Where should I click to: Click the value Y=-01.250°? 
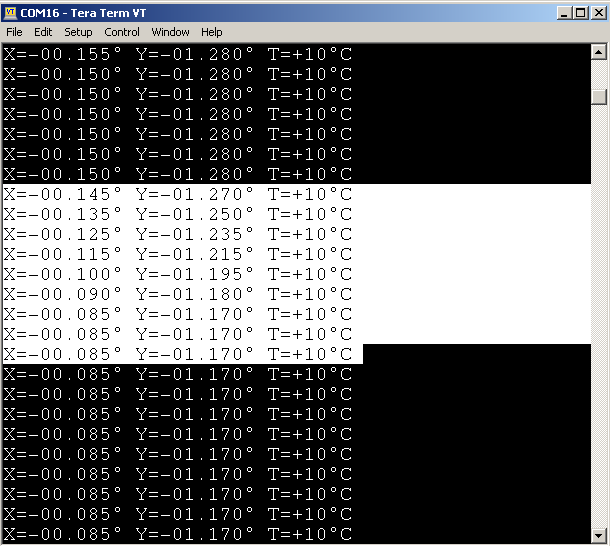[195, 214]
